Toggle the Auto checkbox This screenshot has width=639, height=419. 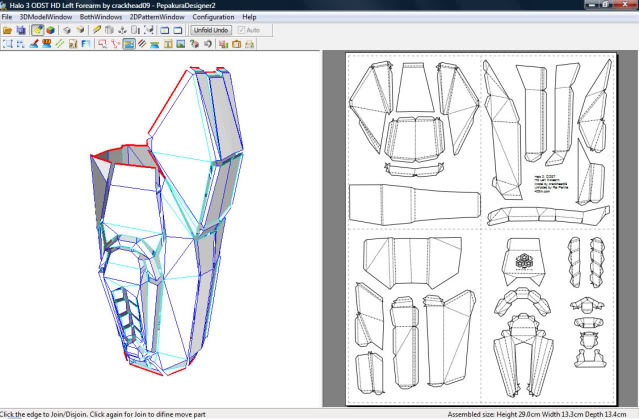(x=242, y=30)
